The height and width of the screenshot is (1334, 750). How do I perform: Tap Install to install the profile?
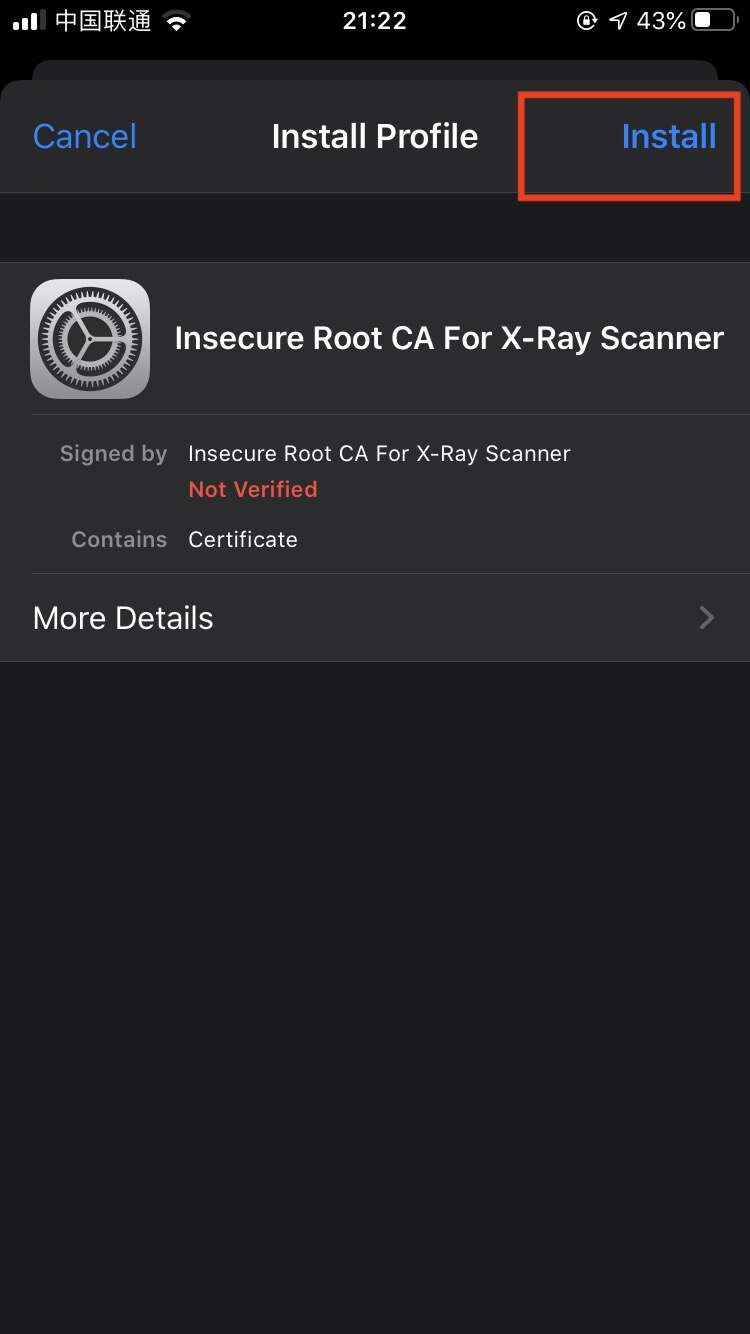click(668, 136)
